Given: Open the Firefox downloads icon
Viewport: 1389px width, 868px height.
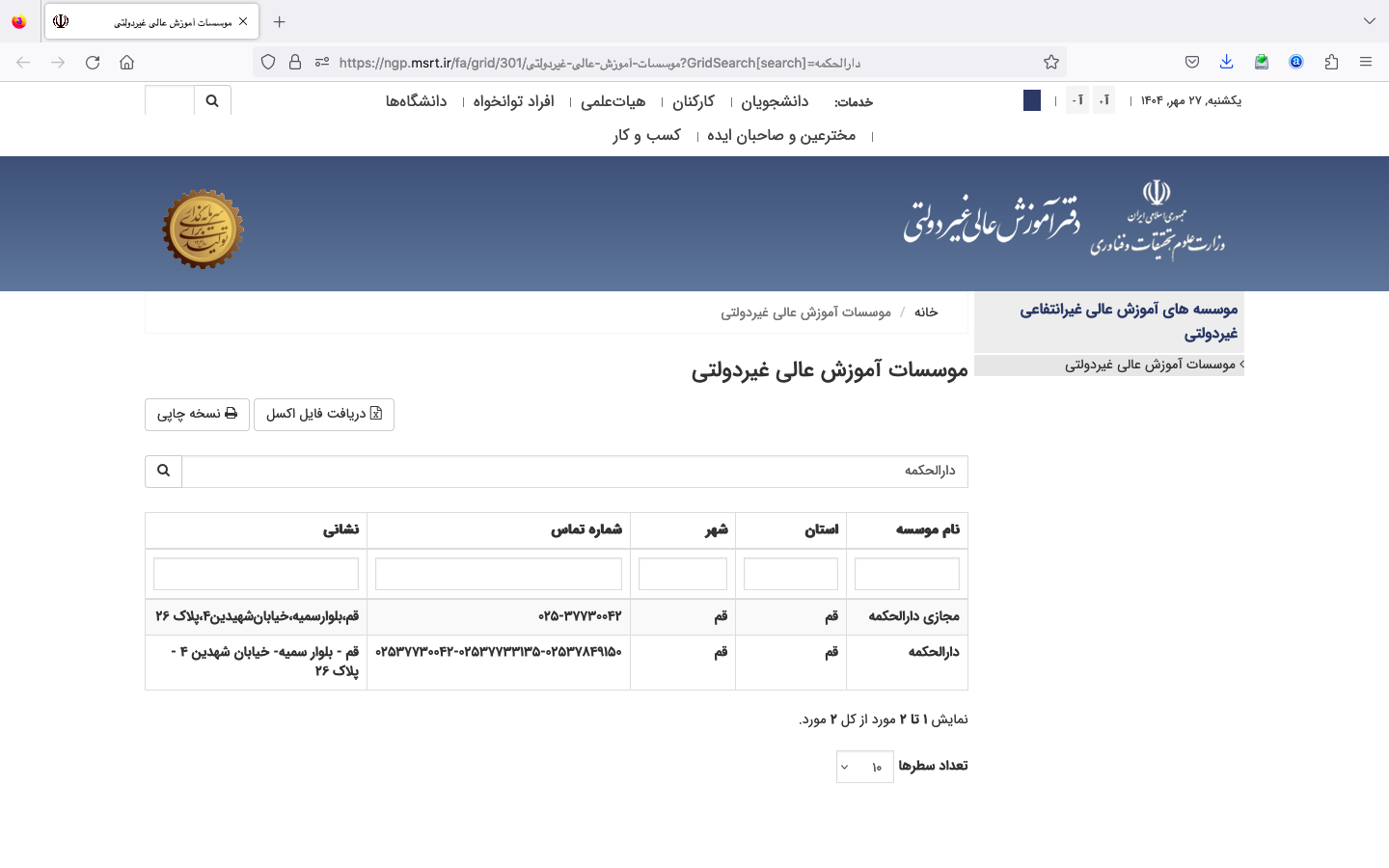Looking at the screenshot, I should tap(1226, 63).
